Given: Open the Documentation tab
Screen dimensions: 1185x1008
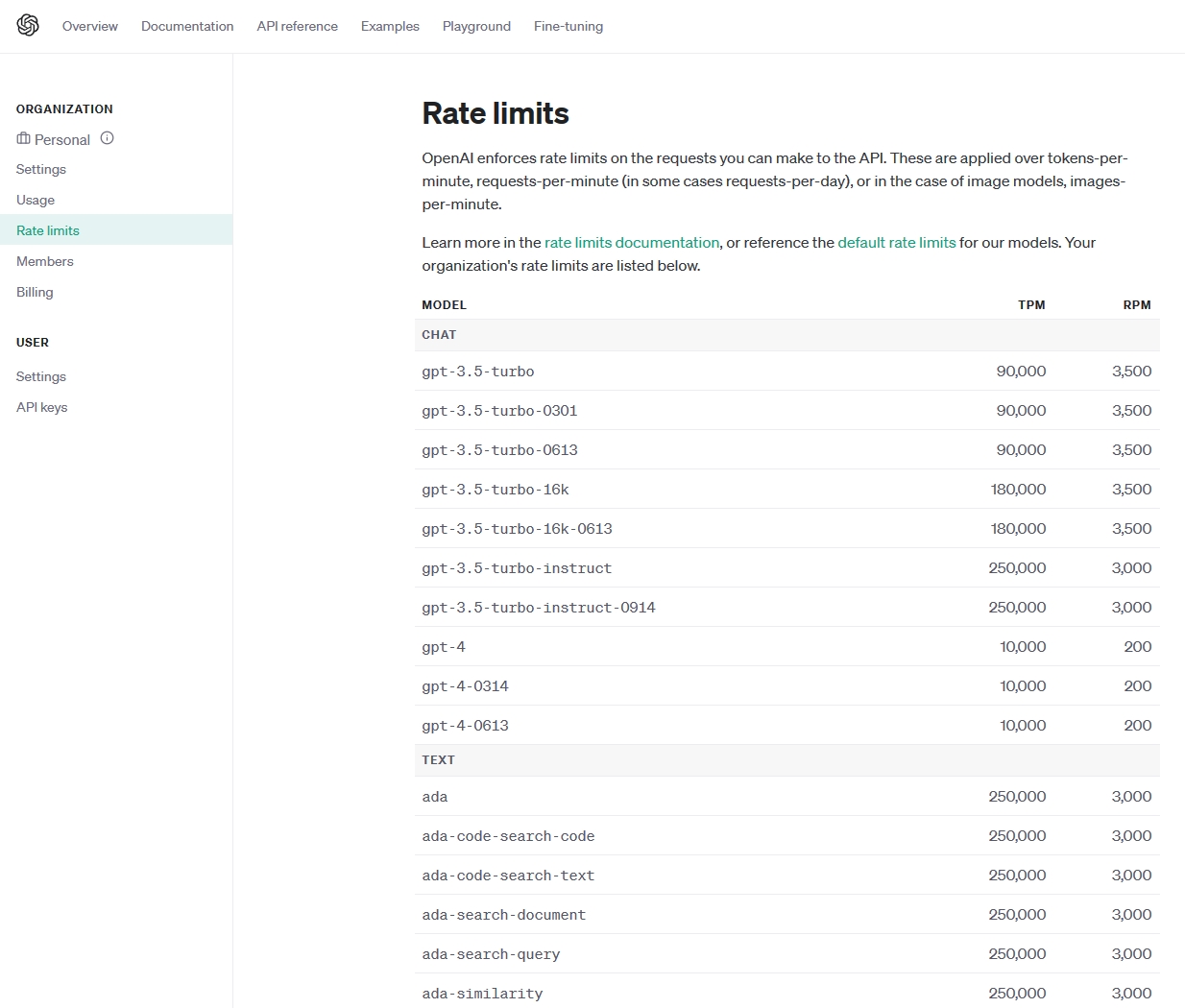Looking at the screenshot, I should 187,26.
